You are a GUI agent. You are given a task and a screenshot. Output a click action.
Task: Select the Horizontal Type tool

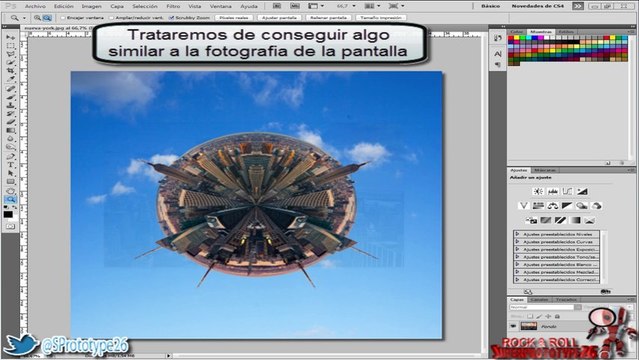coord(11,165)
